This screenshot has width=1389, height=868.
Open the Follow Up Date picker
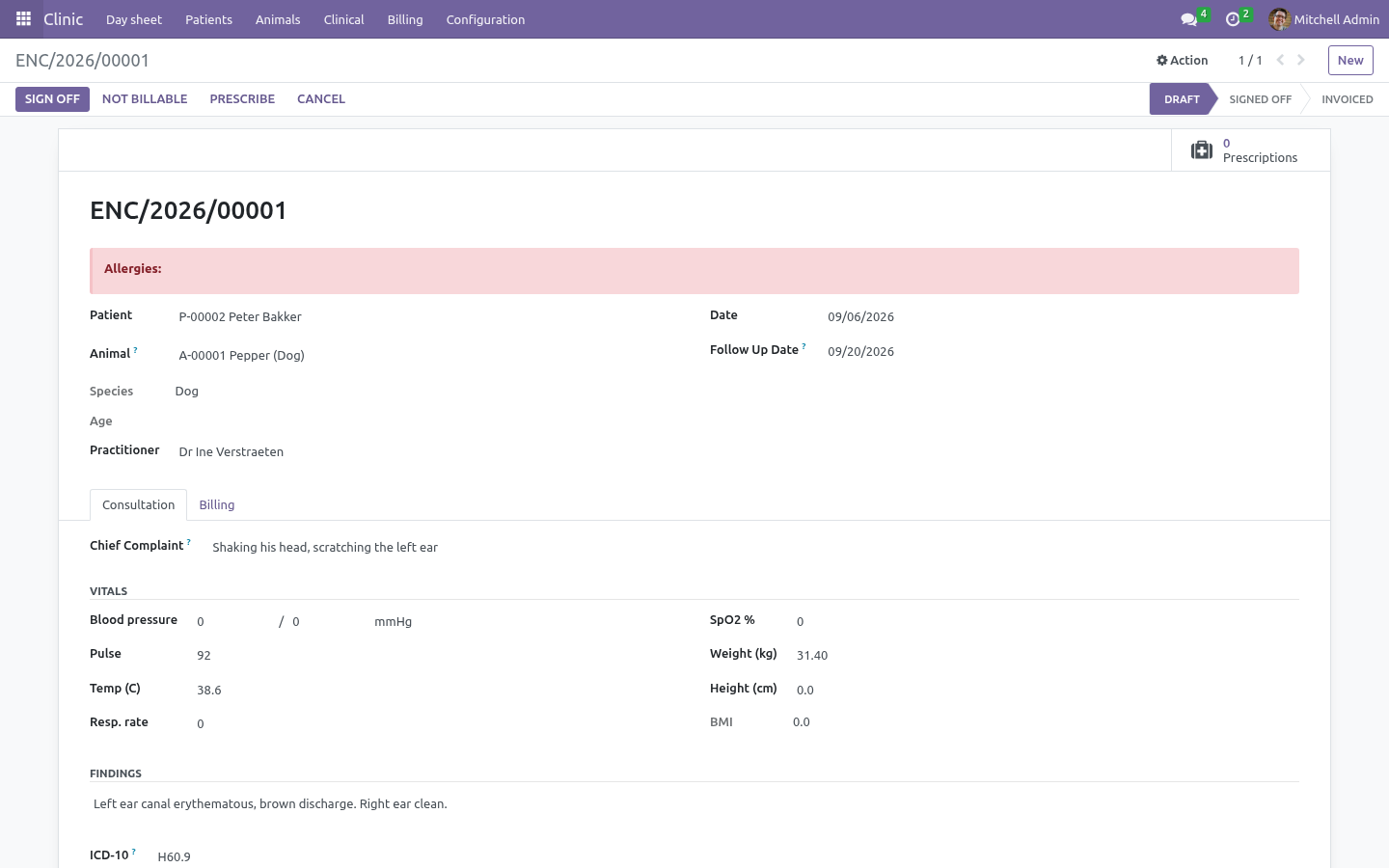[x=1061, y=351]
